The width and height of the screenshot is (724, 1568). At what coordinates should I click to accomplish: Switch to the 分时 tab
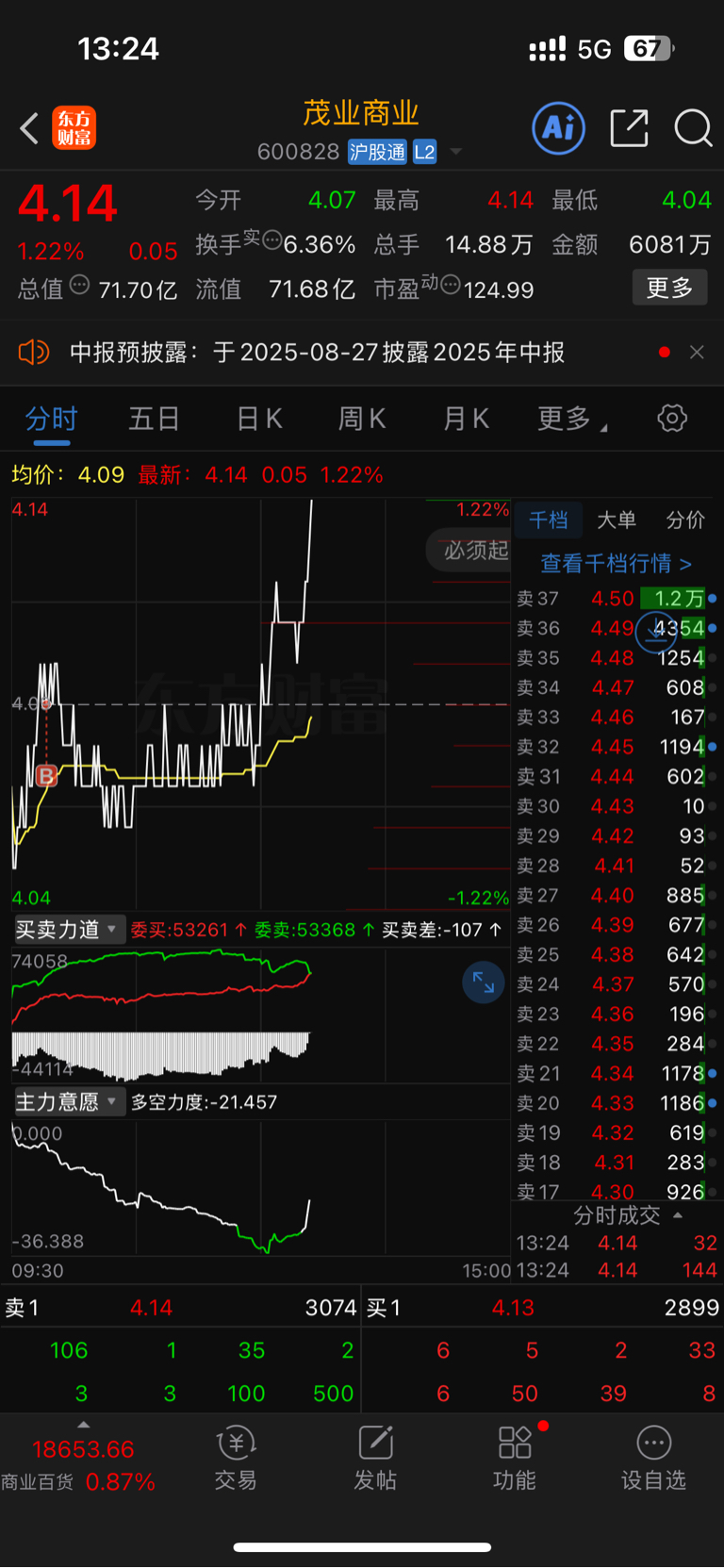[52, 419]
